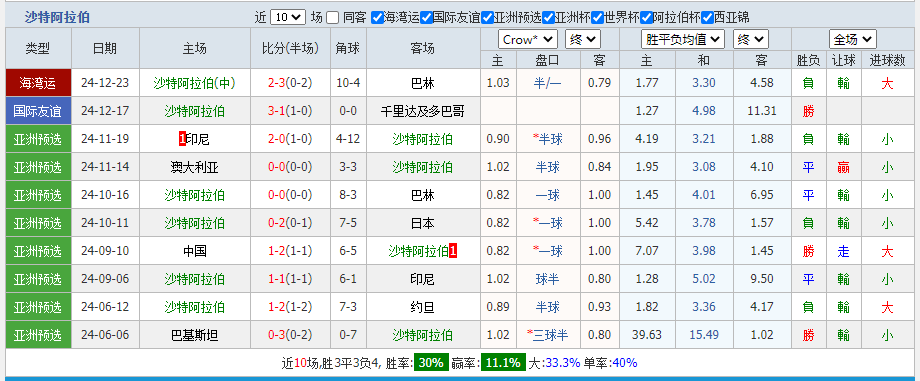The height and width of the screenshot is (381, 920).
Task: Click the 进球数 column header
Action: (887, 60)
